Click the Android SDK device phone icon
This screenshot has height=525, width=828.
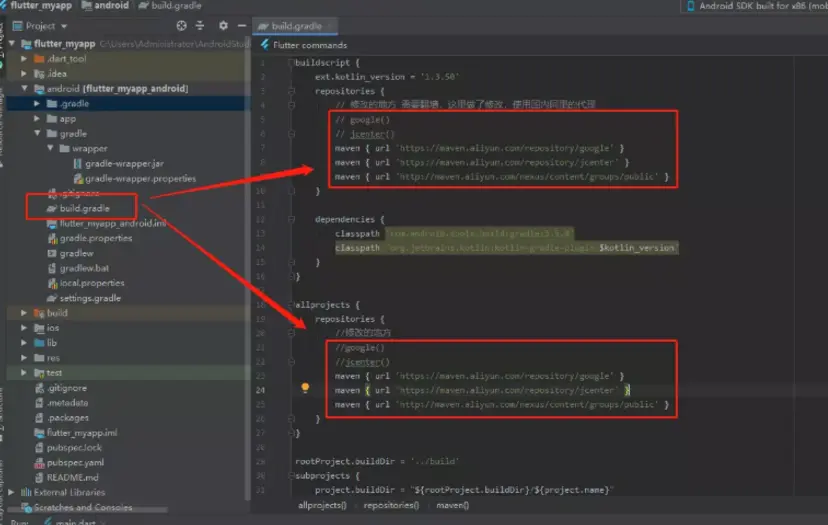point(690,6)
